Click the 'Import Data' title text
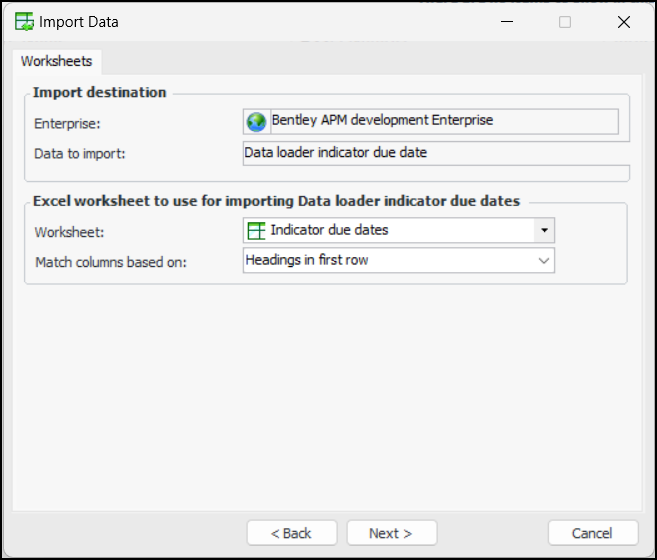 coord(79,21)
